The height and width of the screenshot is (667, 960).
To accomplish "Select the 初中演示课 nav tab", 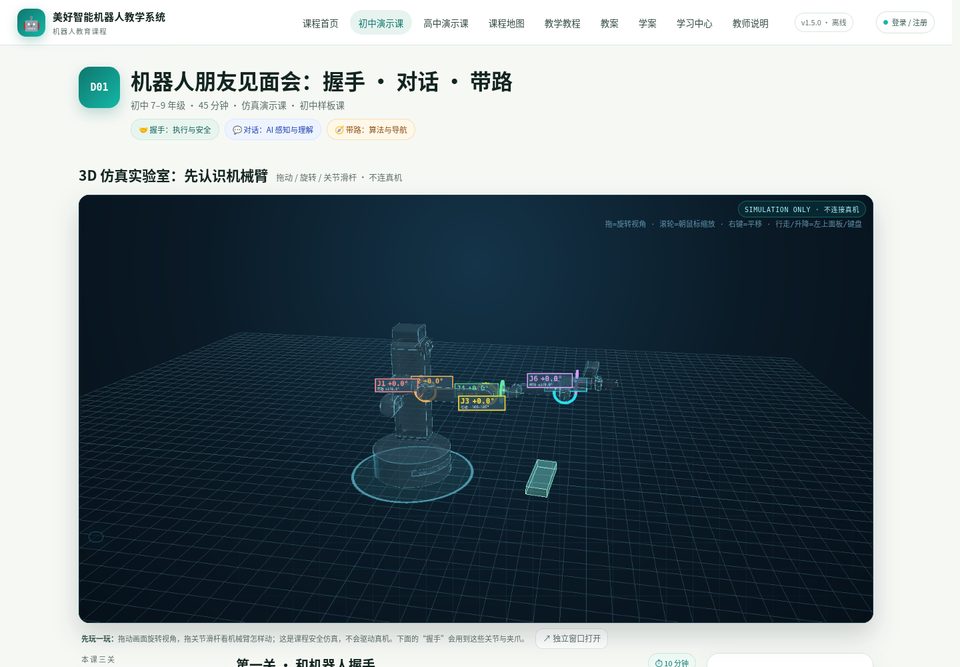I will [381, 23].
